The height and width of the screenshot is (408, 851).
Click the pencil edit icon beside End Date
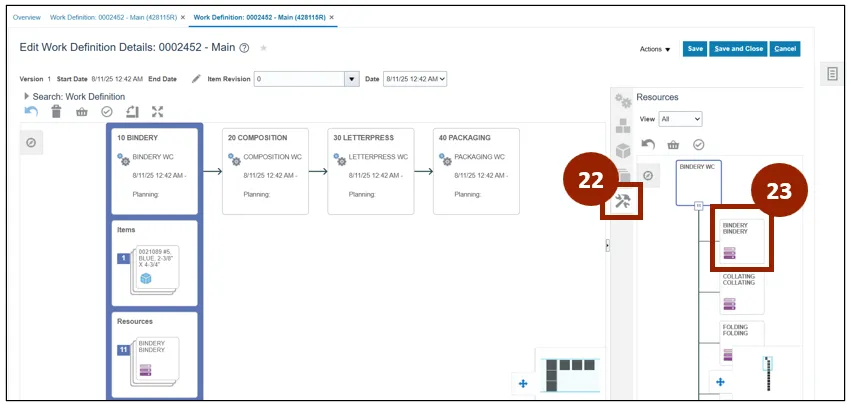(196, 79)
